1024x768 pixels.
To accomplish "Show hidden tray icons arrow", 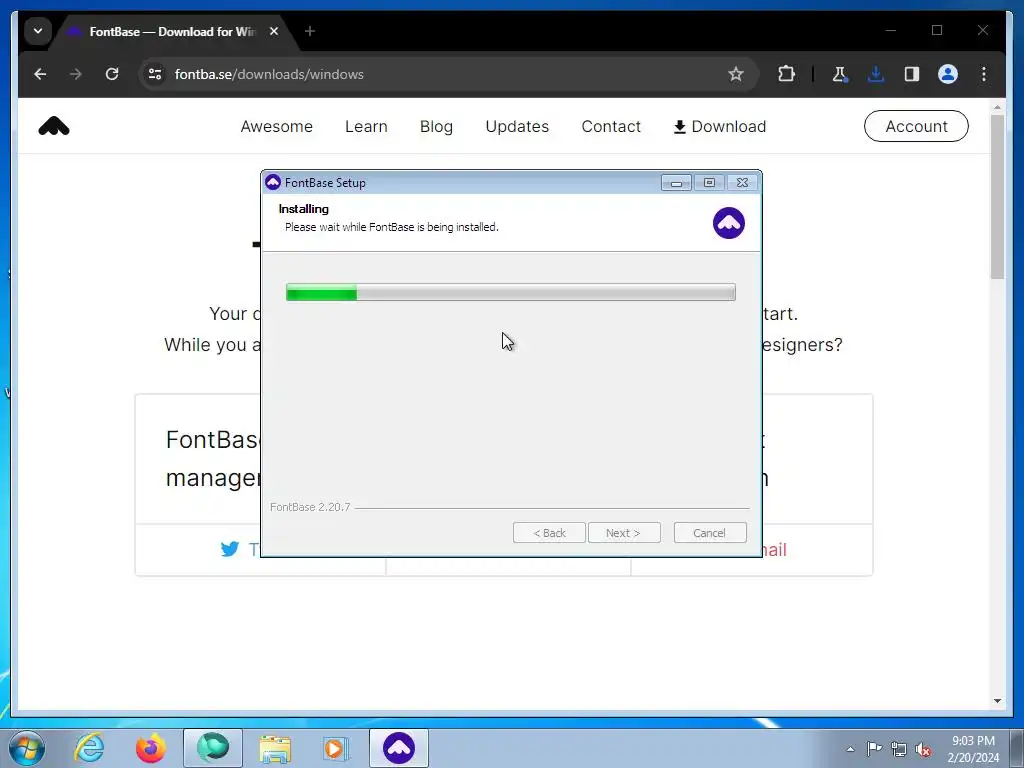I will (x=850, y=749).
